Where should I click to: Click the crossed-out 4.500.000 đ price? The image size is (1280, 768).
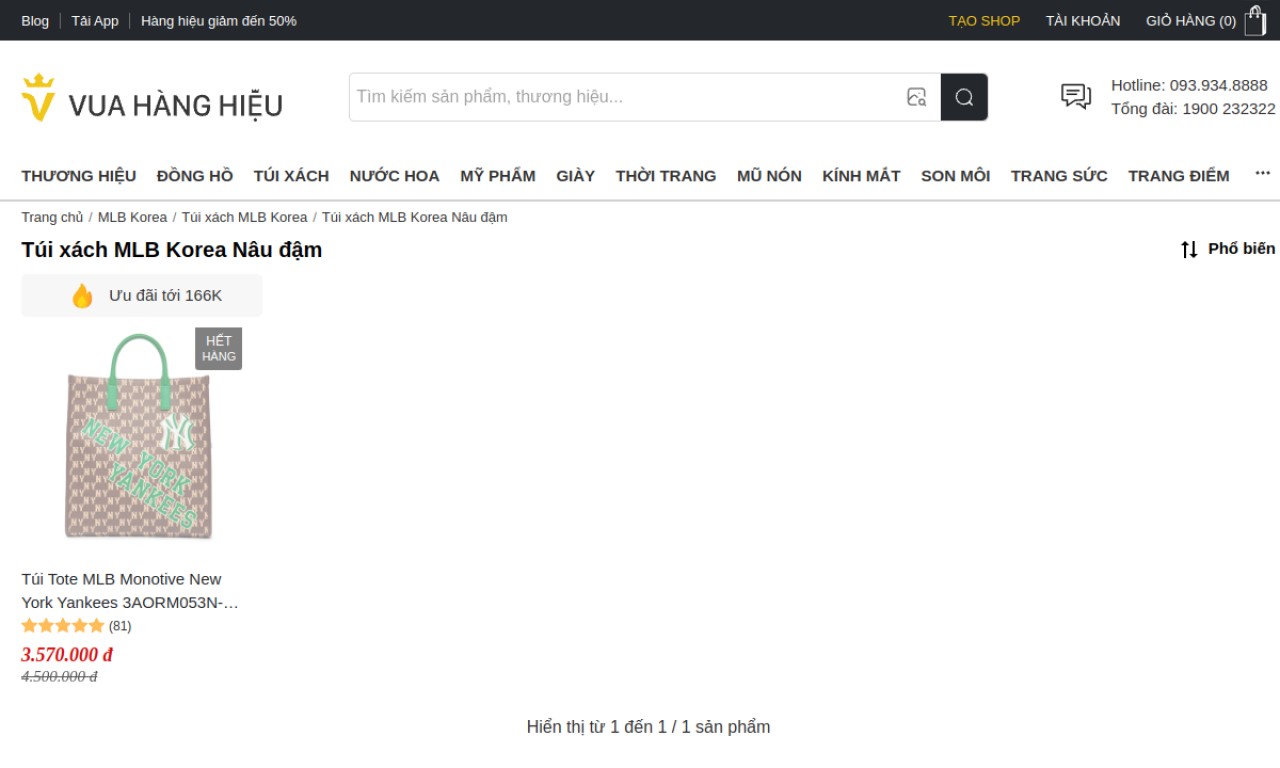[x=60, y=677]
